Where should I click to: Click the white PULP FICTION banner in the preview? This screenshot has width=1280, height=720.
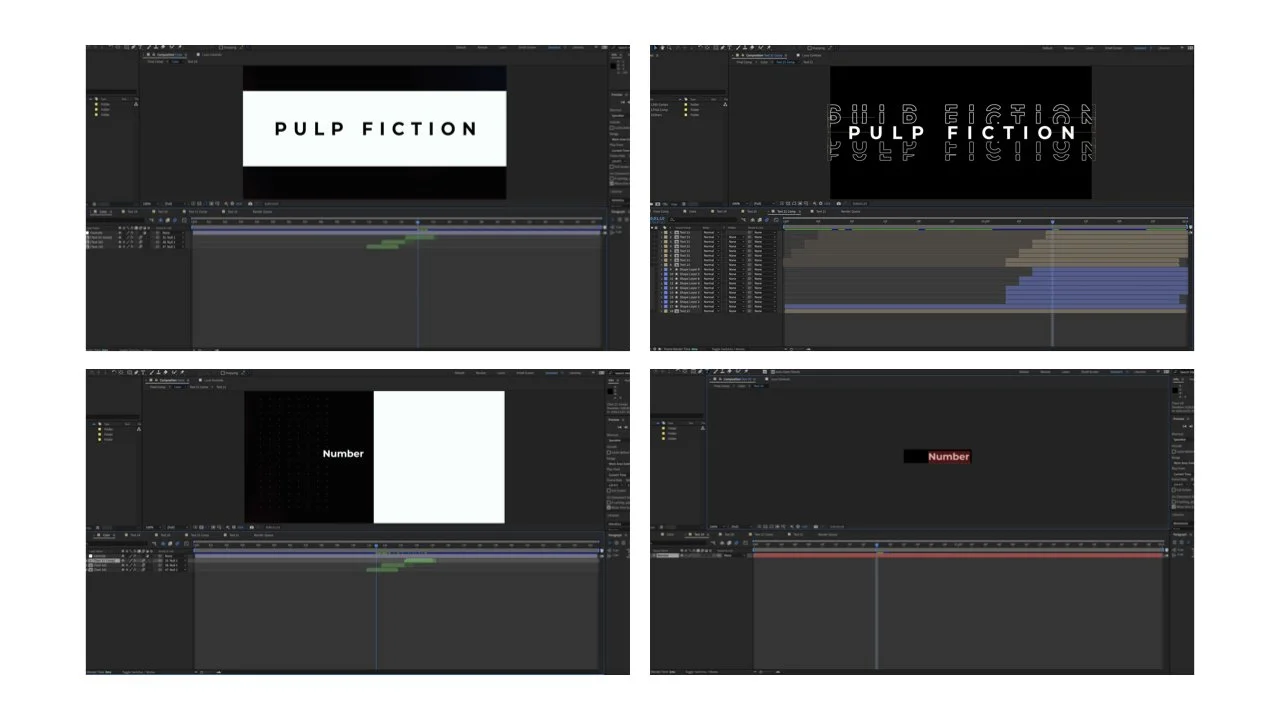tap(374, 128)
